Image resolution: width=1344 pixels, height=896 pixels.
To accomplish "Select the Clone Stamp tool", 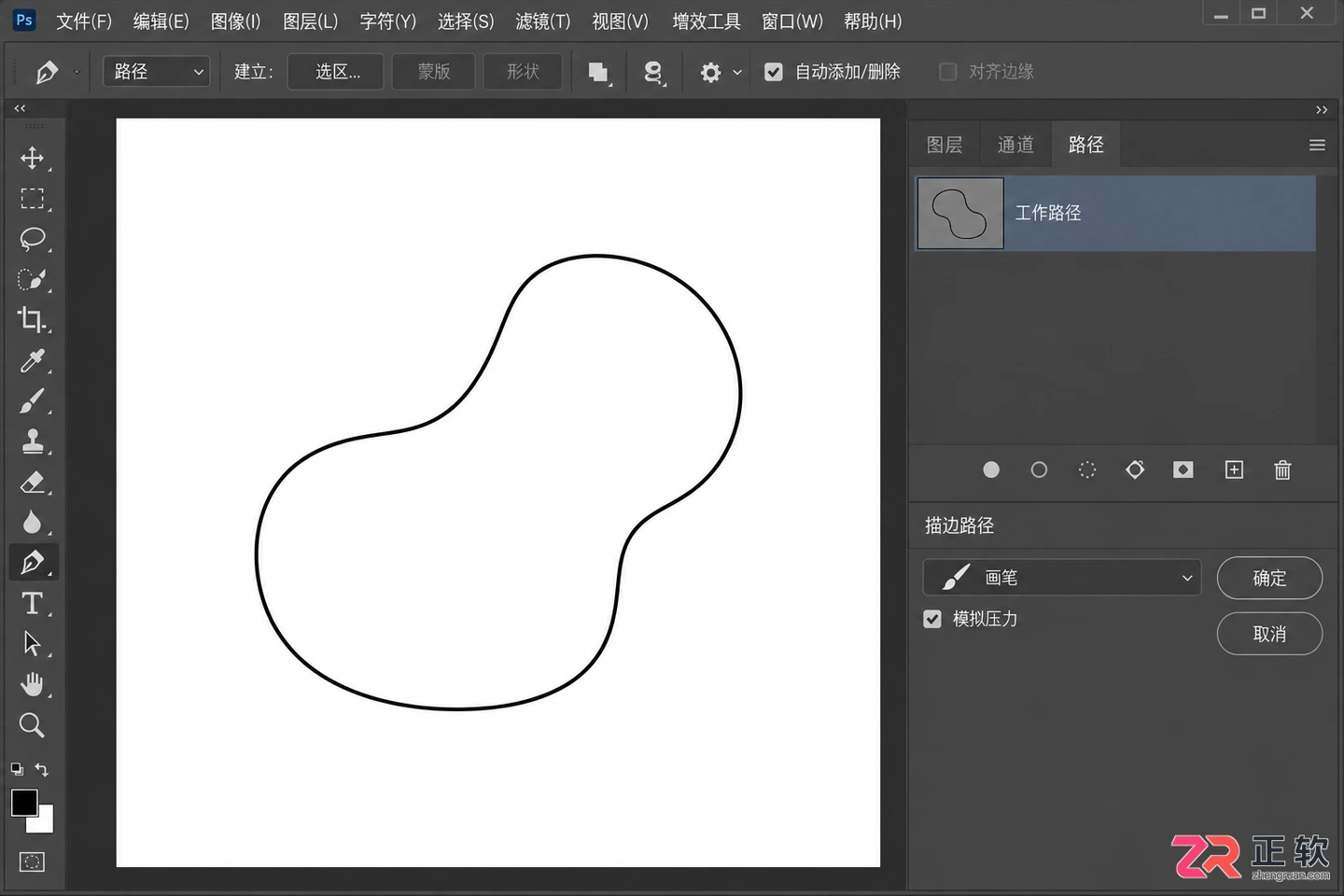I will (x=33, y=441).
